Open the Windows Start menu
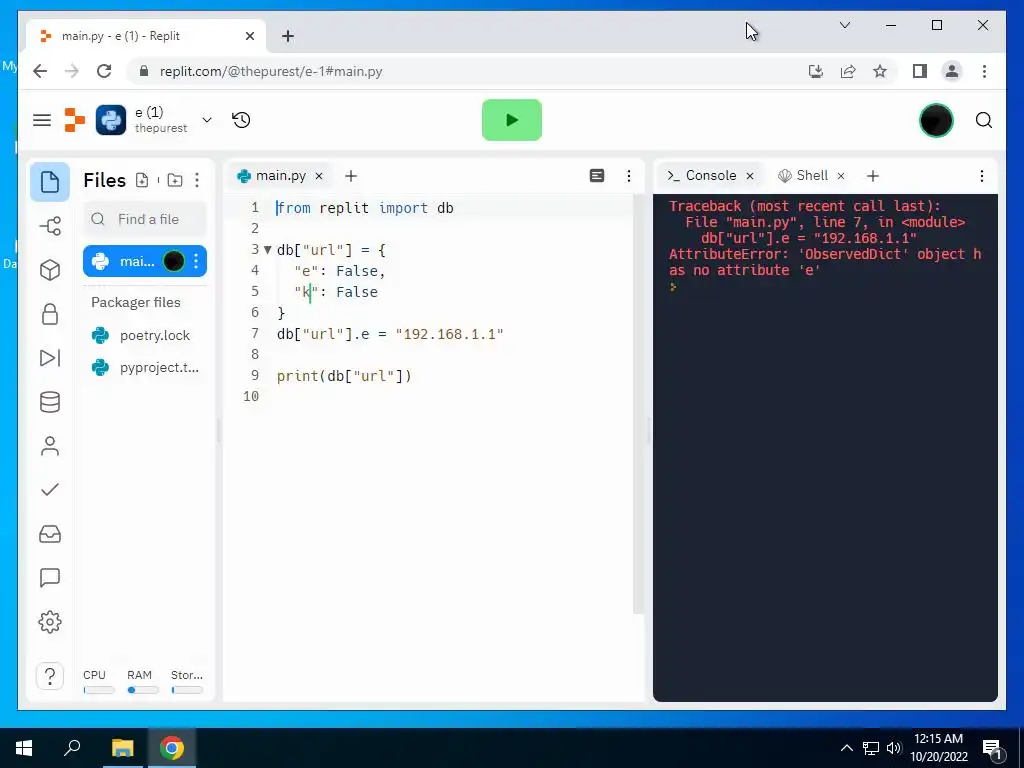This screenshot has height=768, width=1024. 24,748
